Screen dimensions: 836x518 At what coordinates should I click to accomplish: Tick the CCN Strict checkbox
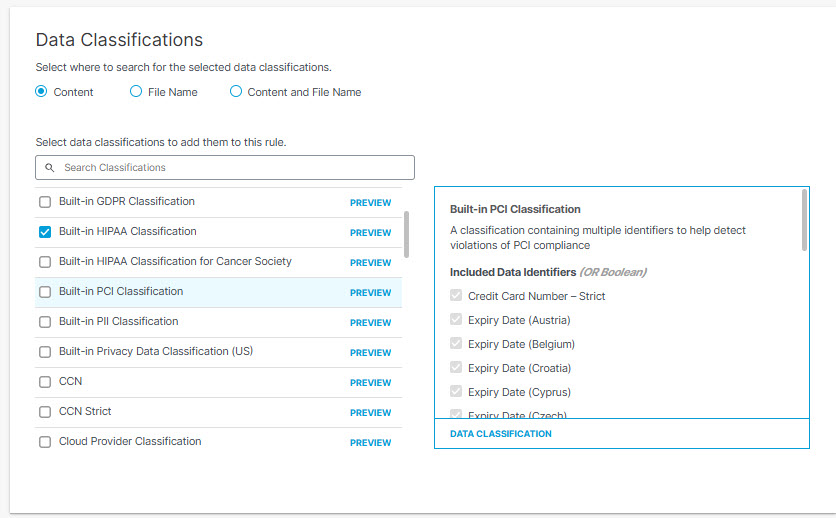click(45, 412)
